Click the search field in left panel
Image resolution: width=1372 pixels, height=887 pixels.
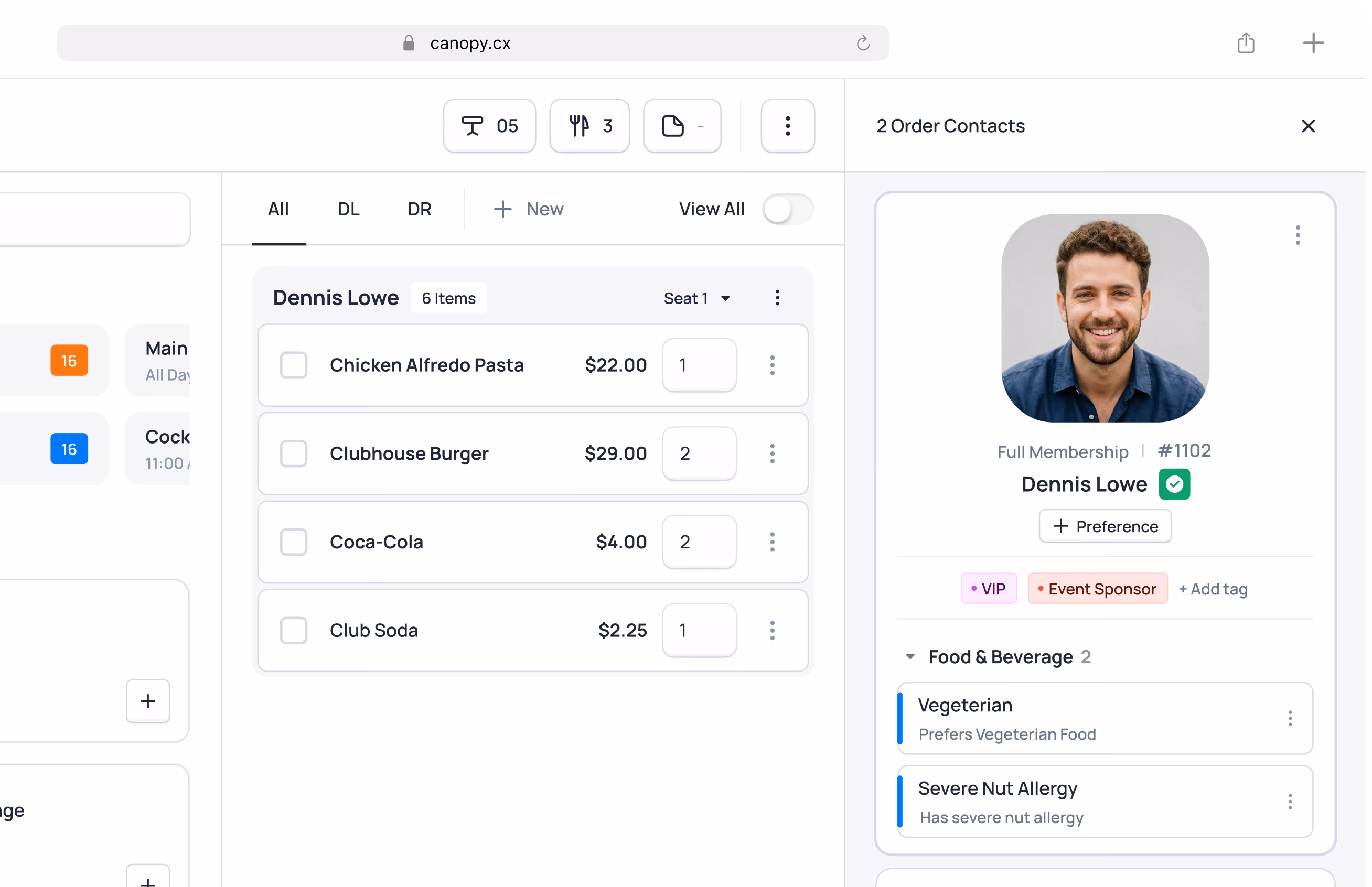tap(95, 220)
